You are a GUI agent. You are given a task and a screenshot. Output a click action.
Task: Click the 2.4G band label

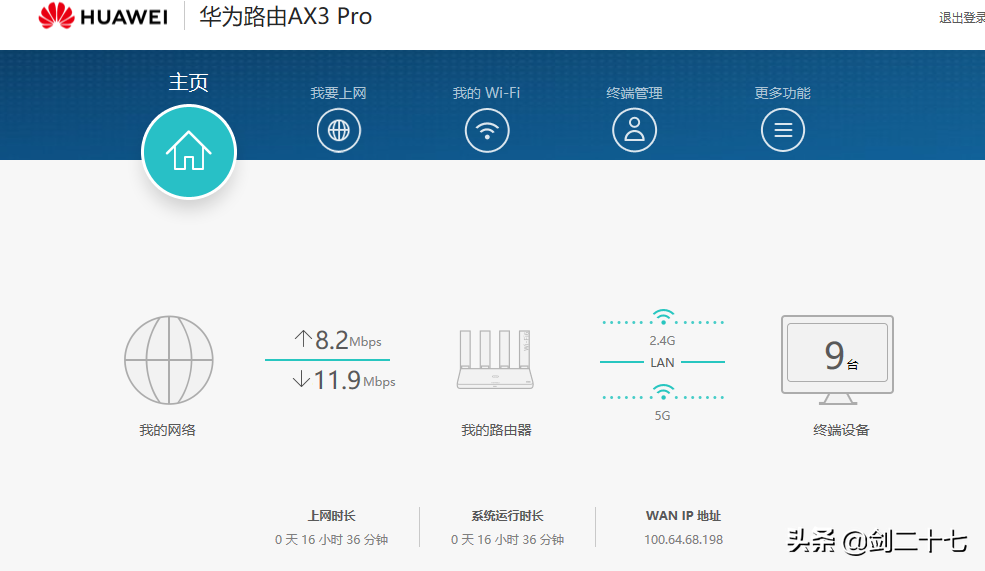click(662, 340)
